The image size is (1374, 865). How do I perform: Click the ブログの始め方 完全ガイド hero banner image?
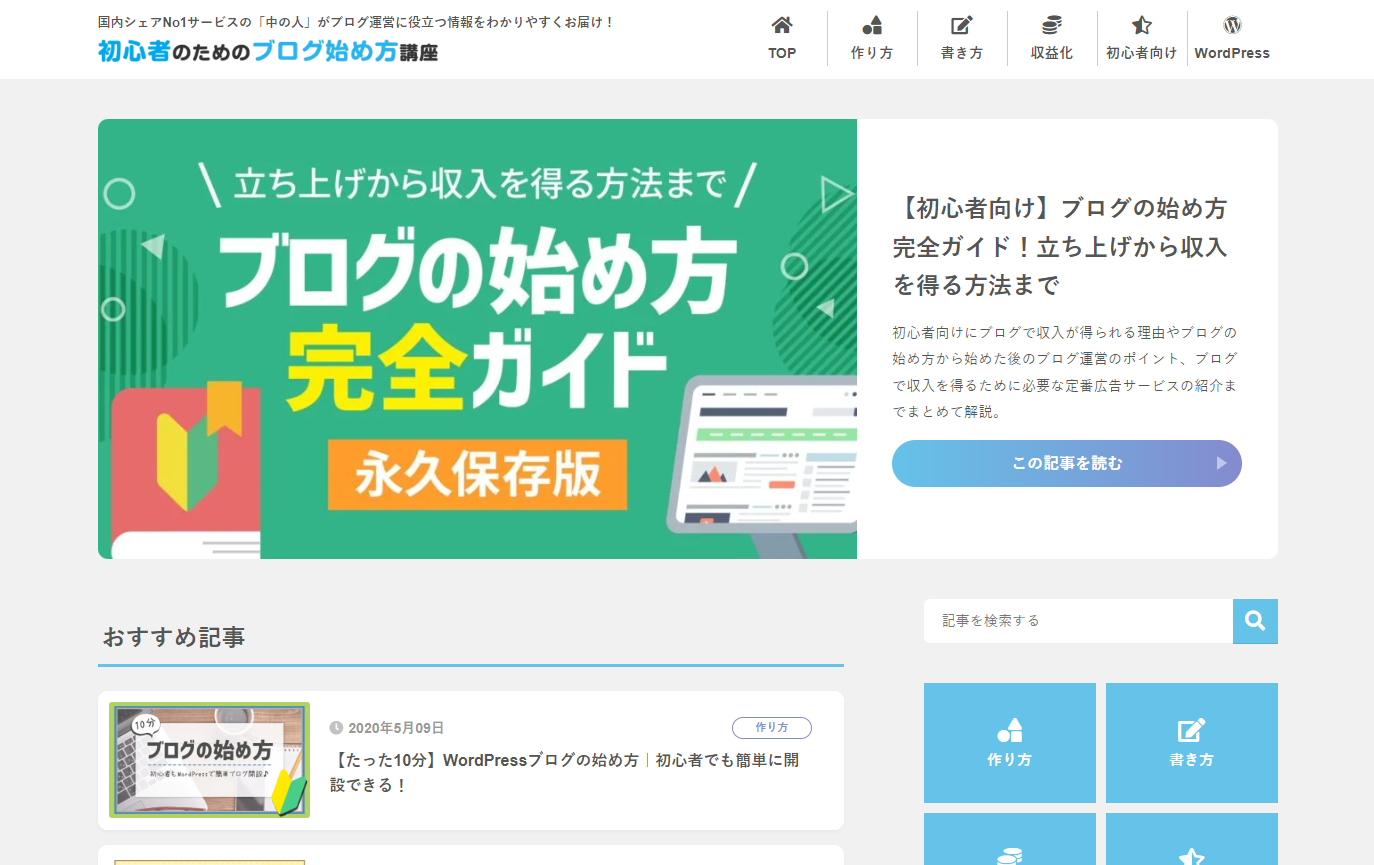(x=477, y=339)
